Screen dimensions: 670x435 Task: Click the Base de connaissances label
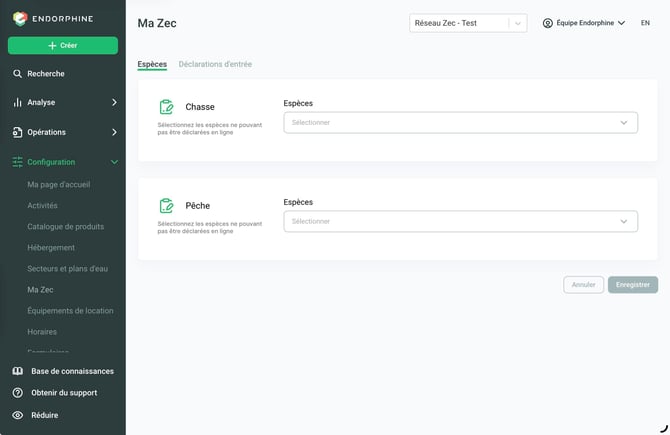[x=72, y=371]
